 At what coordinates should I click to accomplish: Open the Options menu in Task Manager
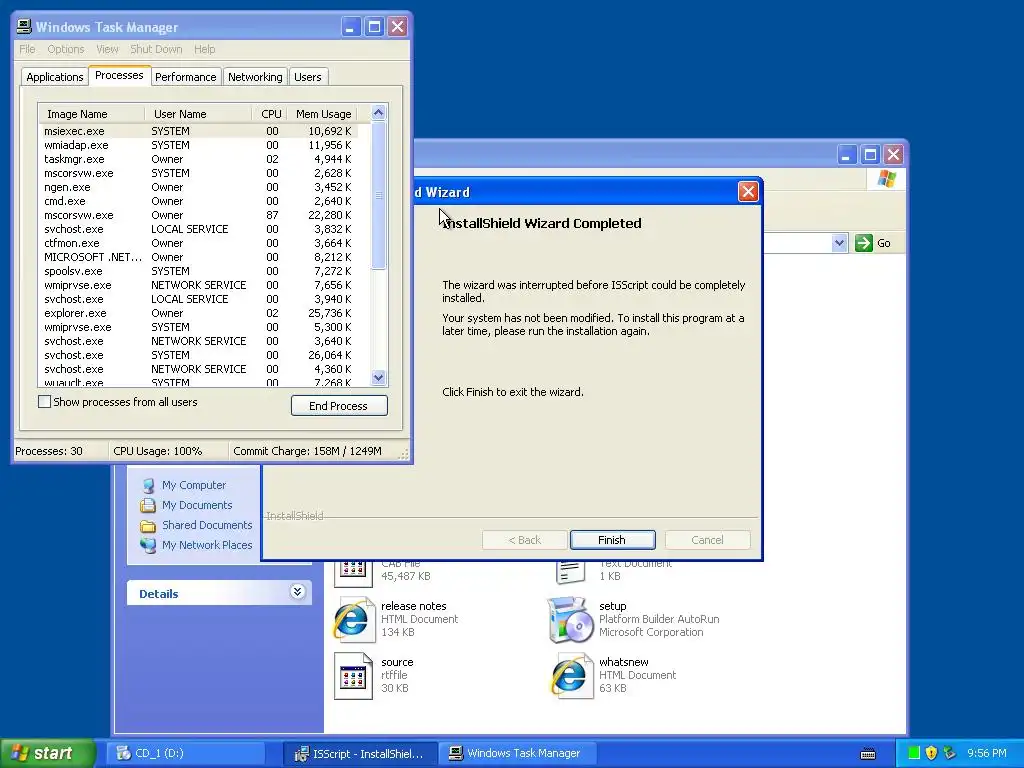click(x=65, y=49)
